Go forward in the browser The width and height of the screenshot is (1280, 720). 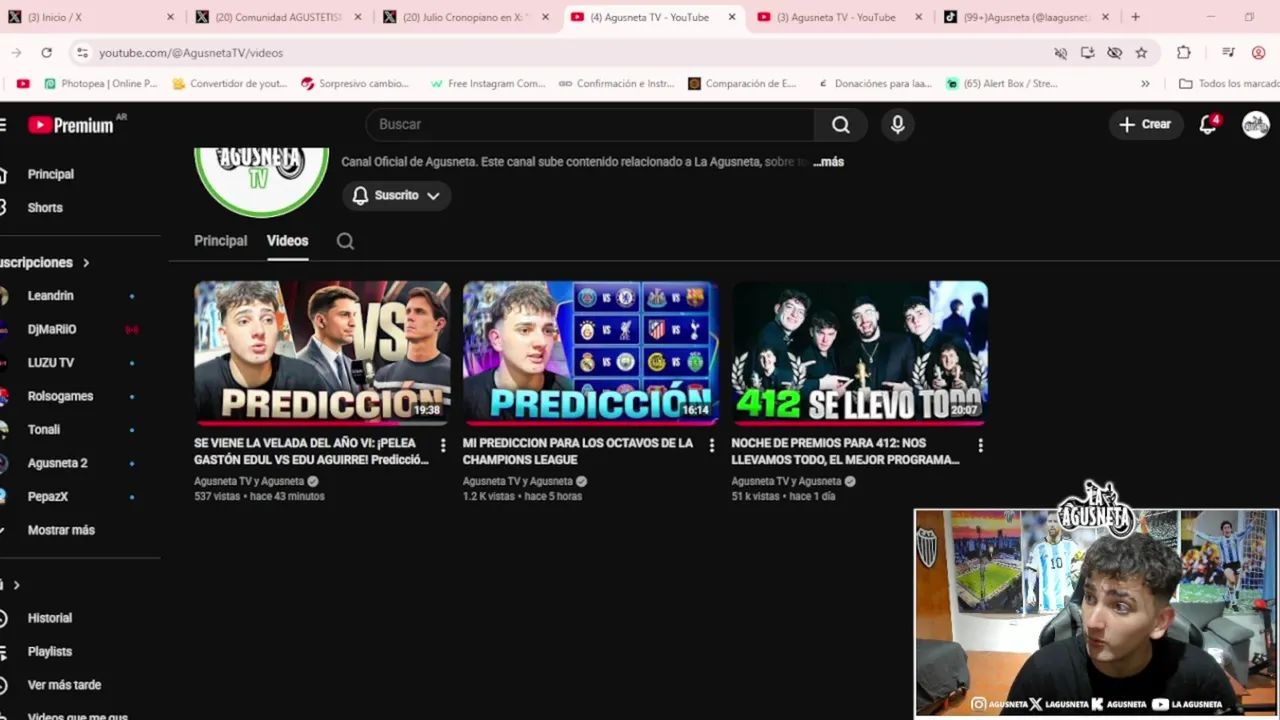pos(16,53)
